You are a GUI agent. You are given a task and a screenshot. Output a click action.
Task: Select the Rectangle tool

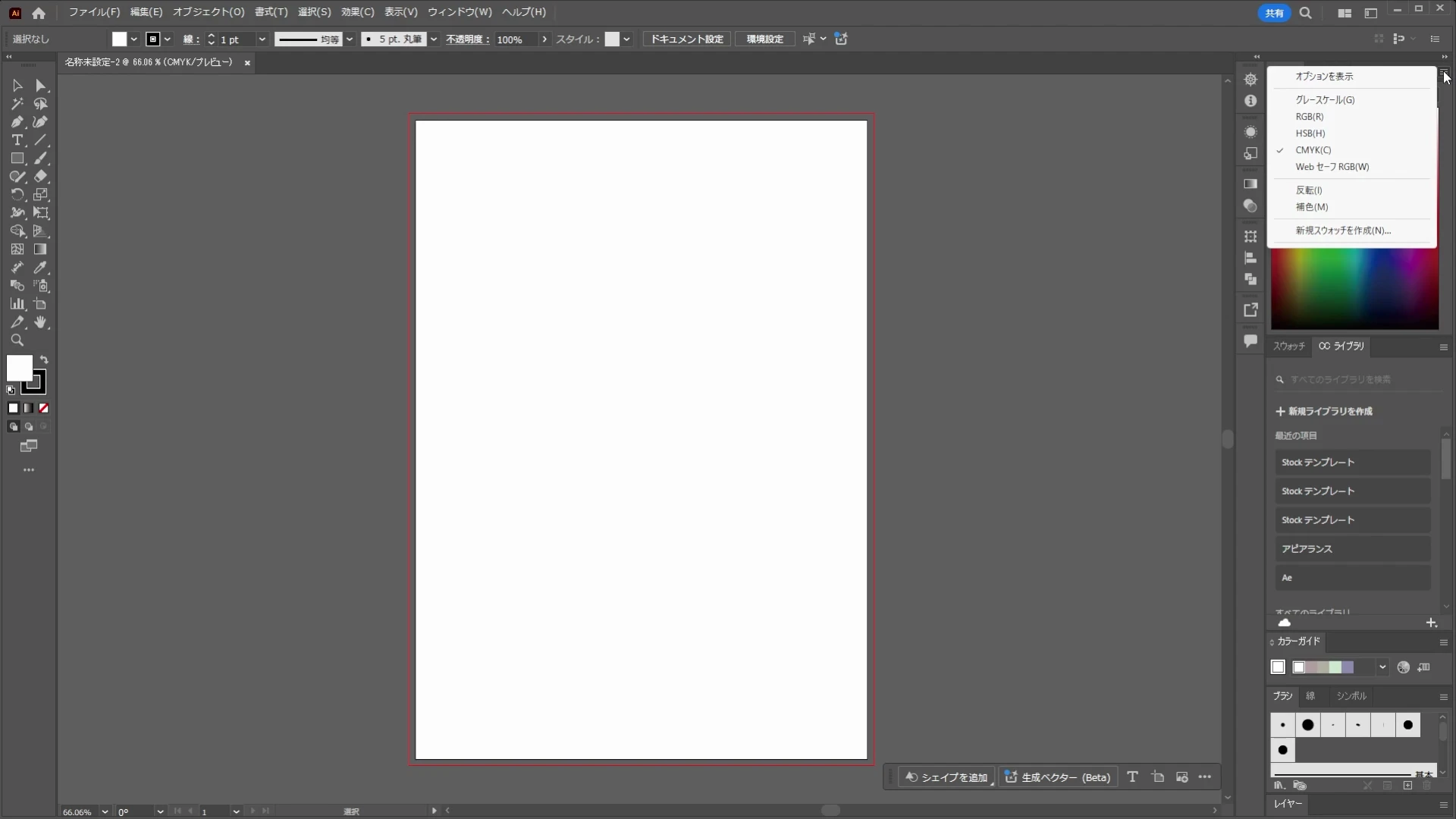[17, 158]
